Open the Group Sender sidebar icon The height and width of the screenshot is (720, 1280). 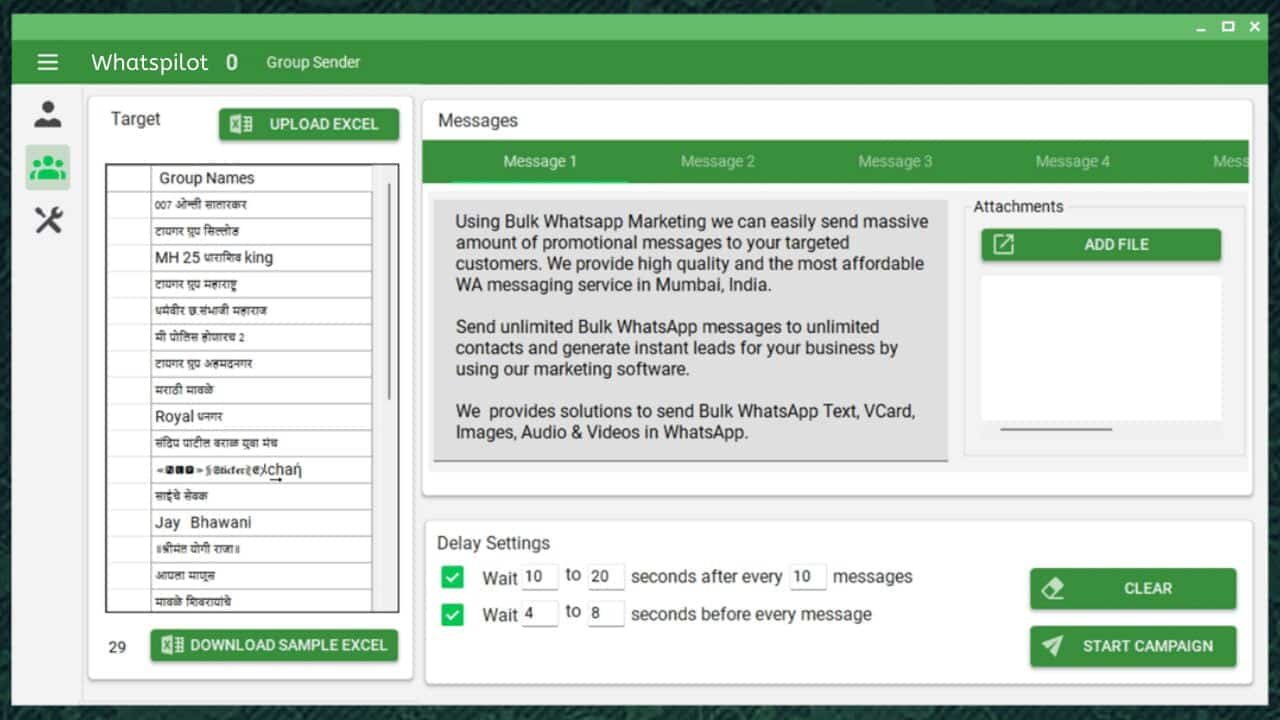(x=47, y=167)
